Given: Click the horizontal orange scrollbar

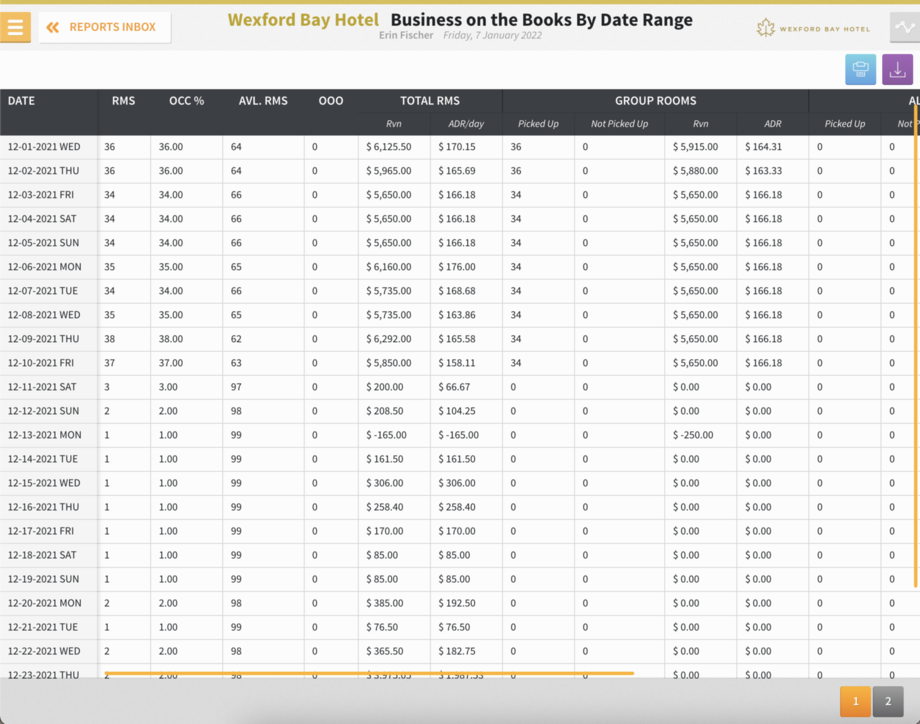Looking at the screenshot, I should pos(369,674).
